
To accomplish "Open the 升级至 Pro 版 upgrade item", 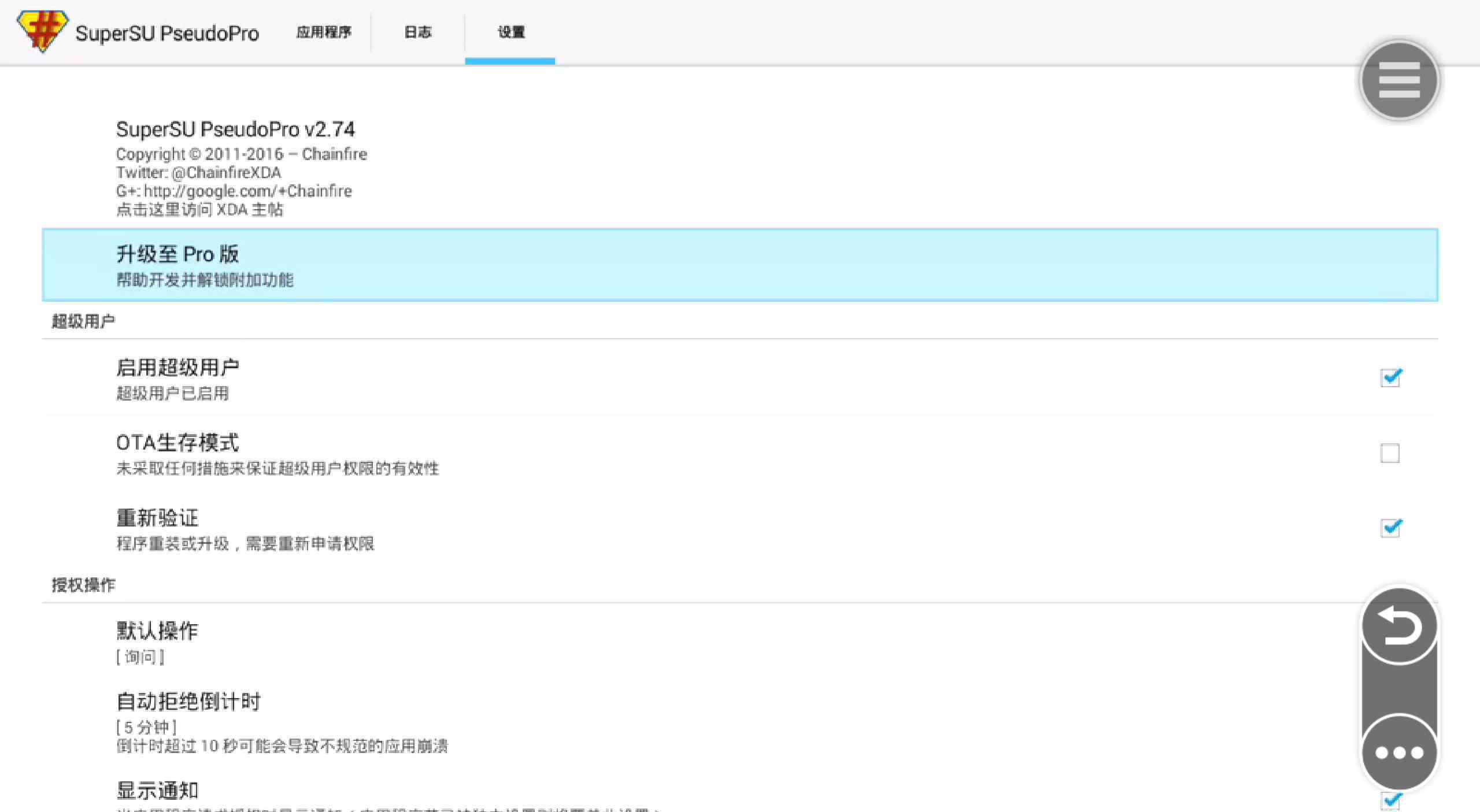I will 740,265.
